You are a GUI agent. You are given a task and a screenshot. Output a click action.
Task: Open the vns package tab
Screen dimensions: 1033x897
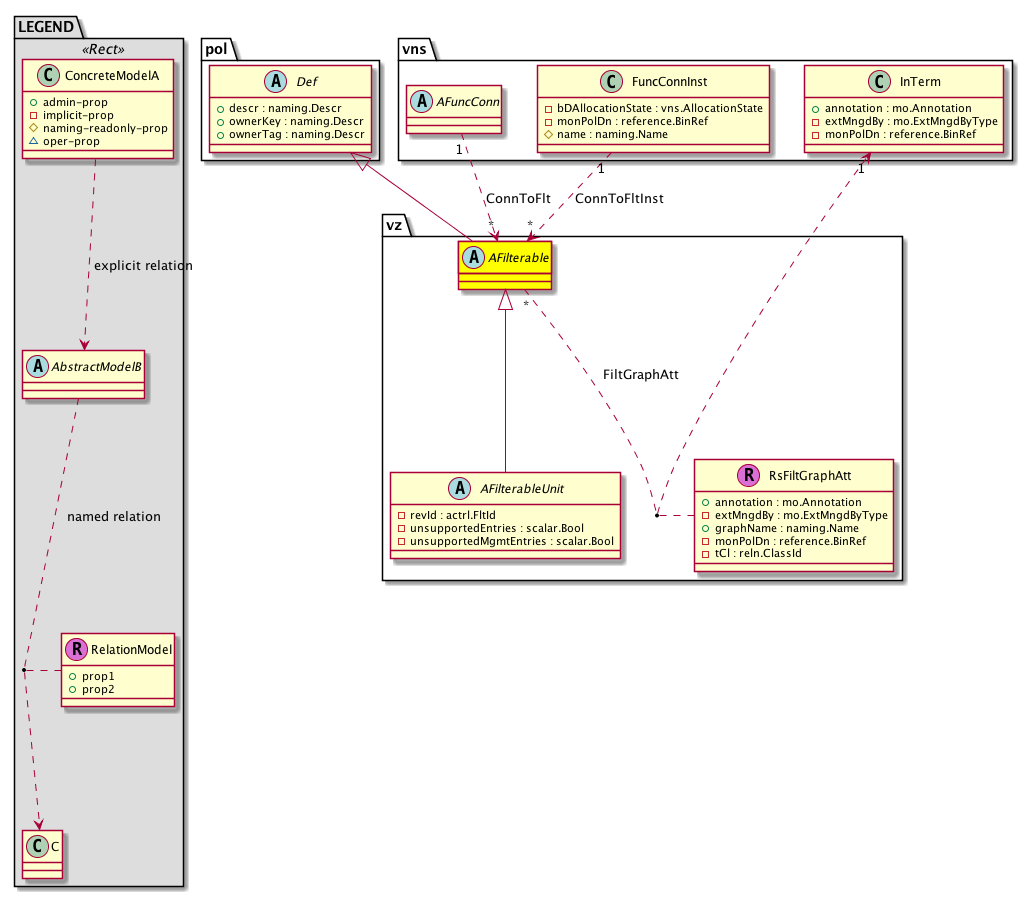pos(415,49)
